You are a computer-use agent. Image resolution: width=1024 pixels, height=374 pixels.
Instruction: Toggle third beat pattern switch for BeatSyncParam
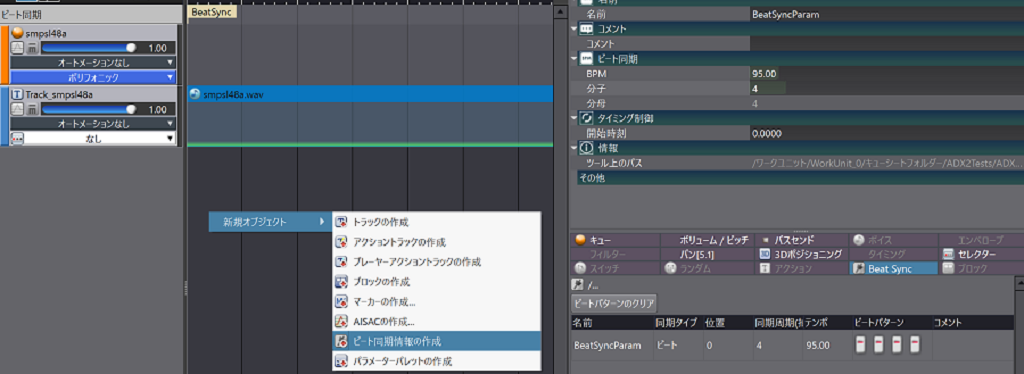point(897,343)
